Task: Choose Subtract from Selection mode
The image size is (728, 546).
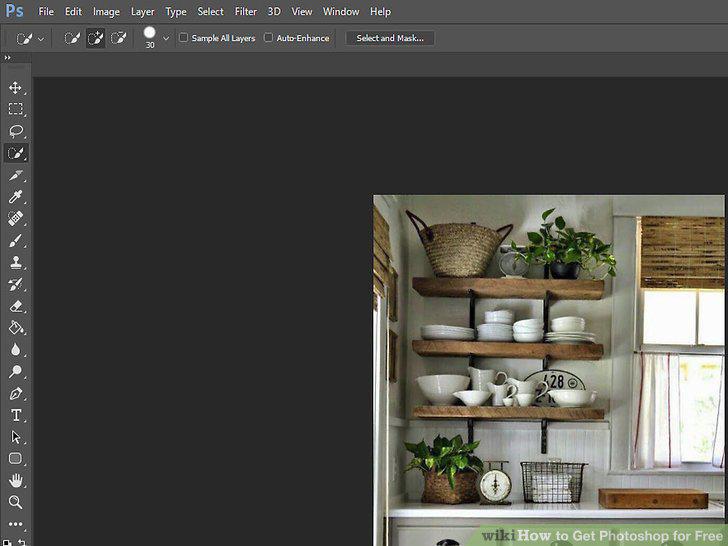Action: tap(118, 38)
